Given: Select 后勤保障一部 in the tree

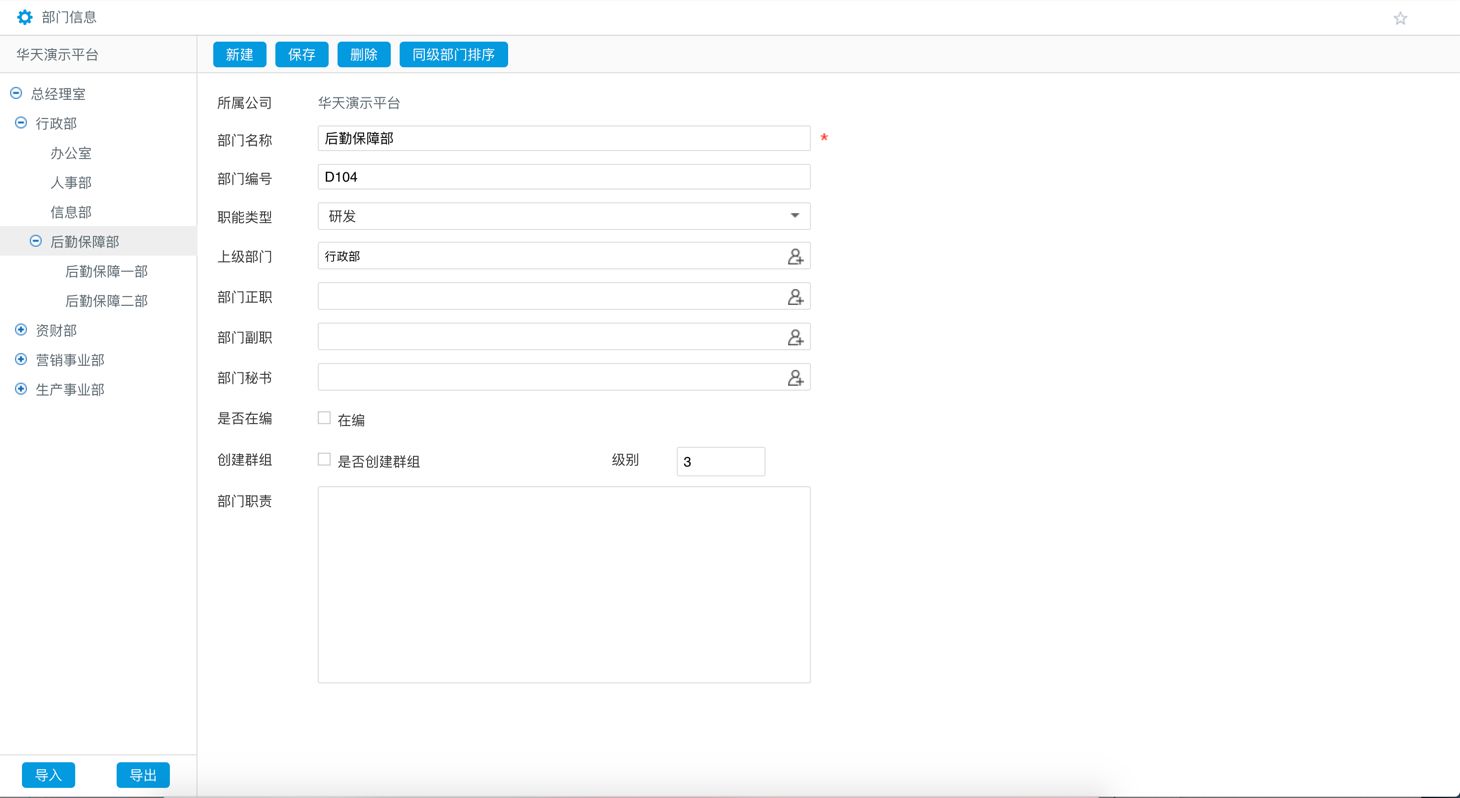Looking at the screenshot, I should coord(106,272).
